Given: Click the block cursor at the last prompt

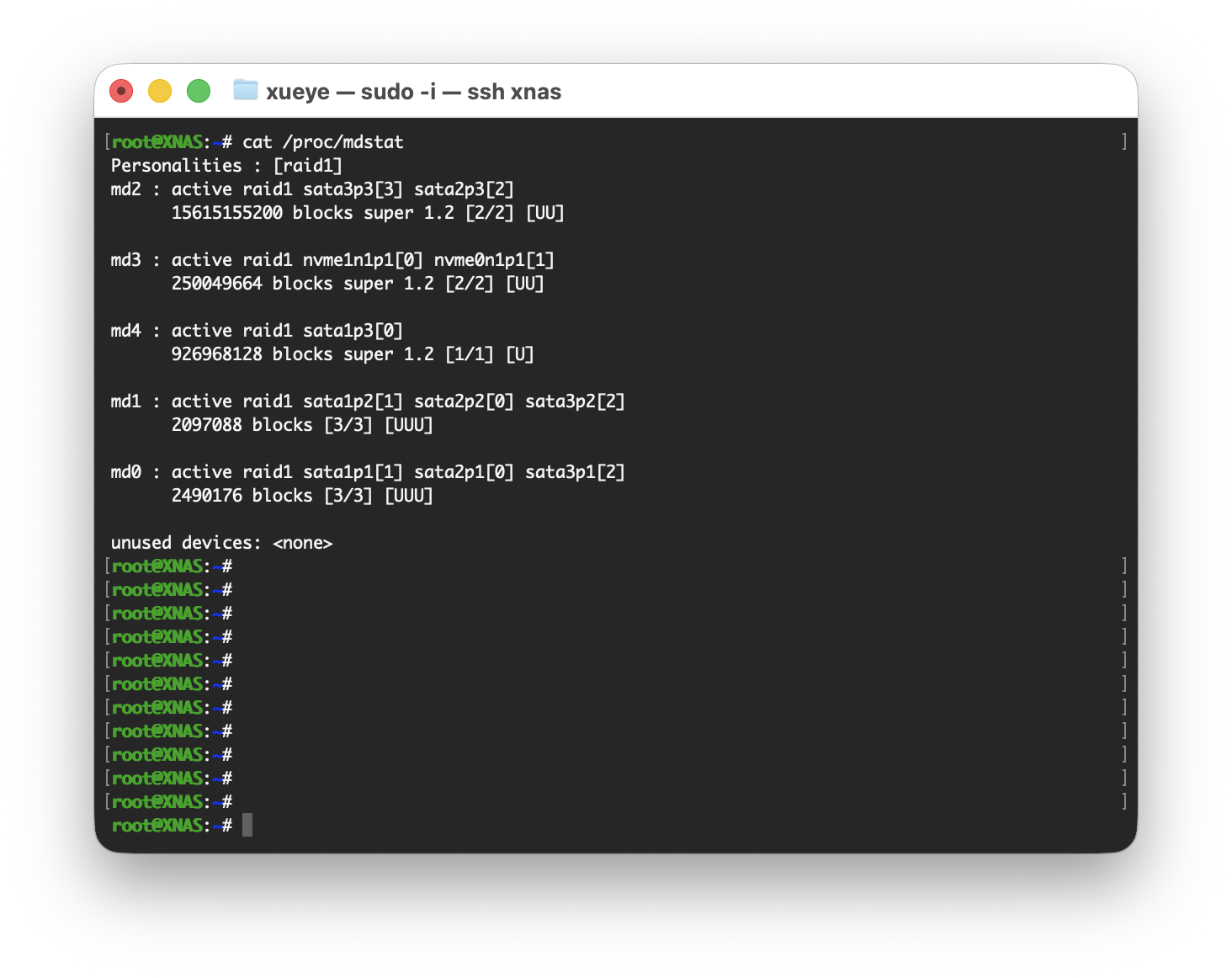Looking at the screenshot, I should pos(247,825).
